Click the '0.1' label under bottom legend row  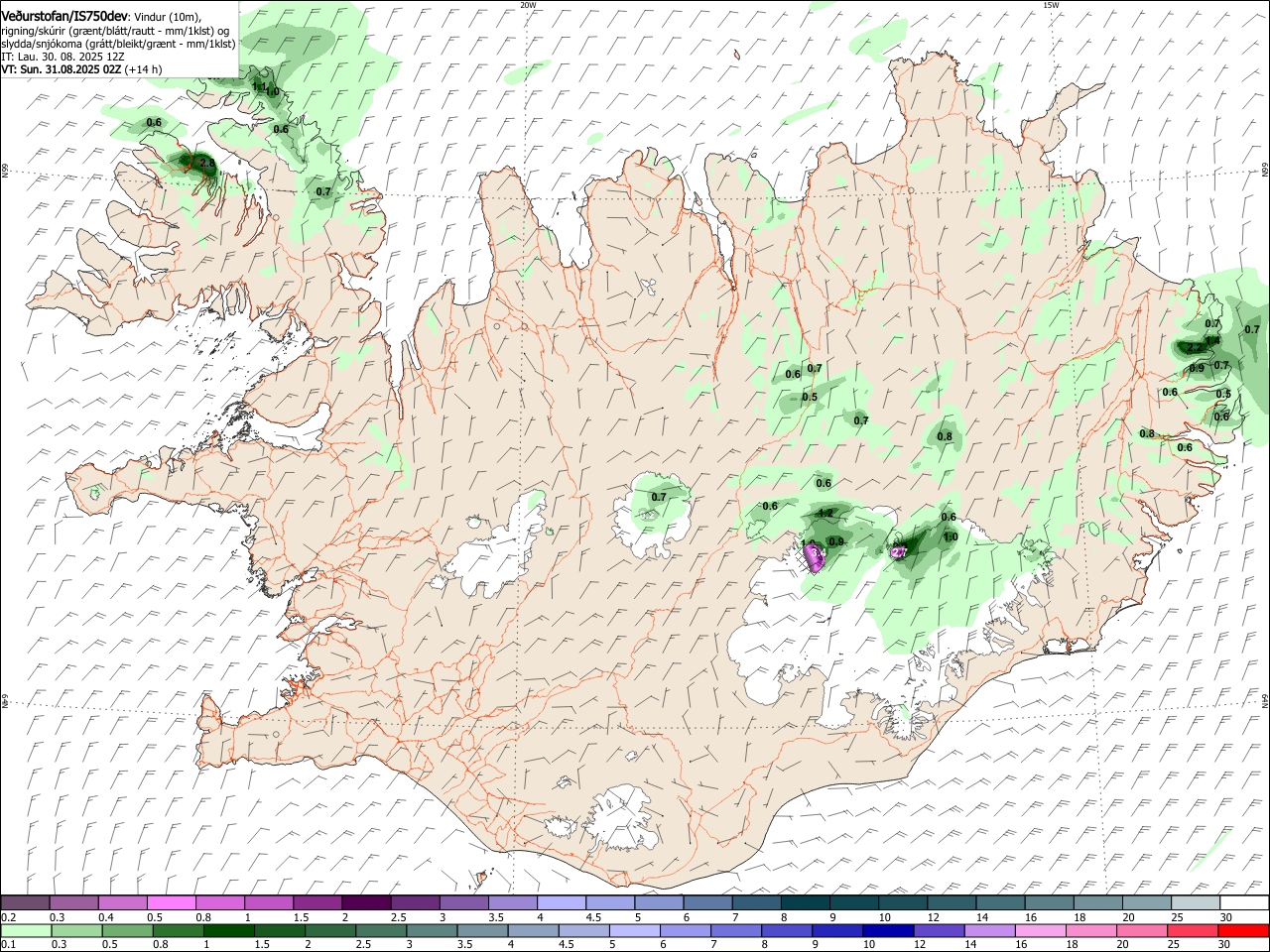[7, 945]
